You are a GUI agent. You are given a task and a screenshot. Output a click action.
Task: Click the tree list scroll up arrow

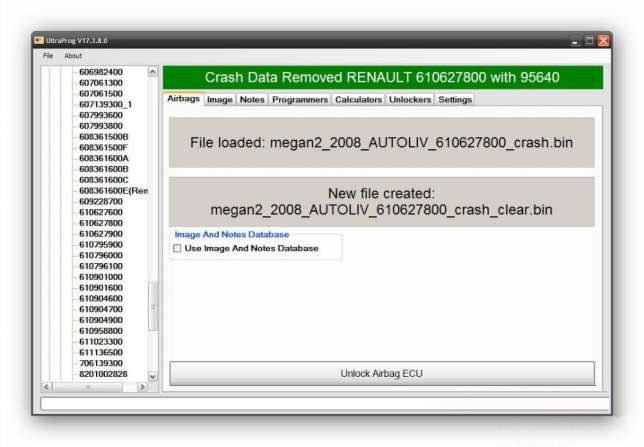(153, 72)
